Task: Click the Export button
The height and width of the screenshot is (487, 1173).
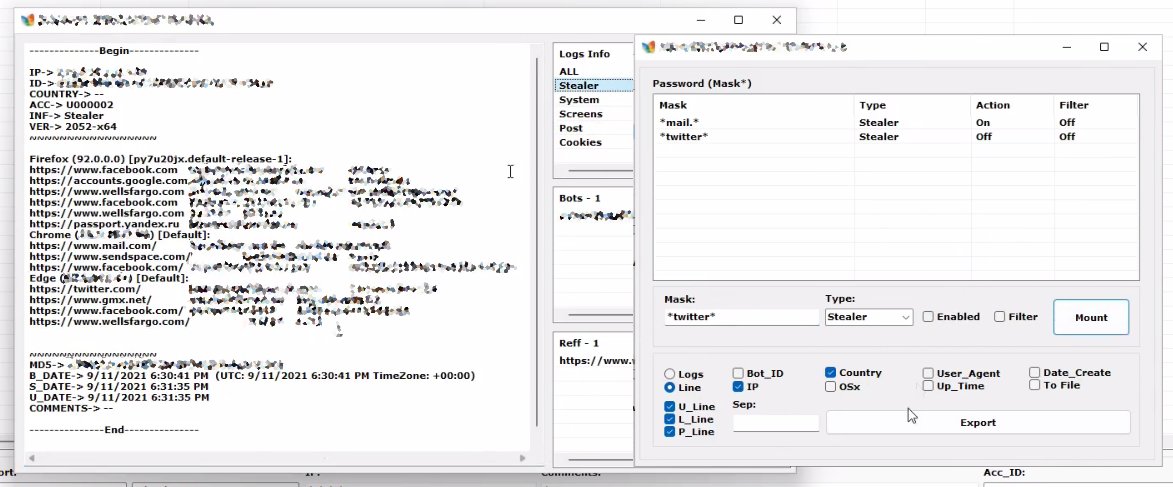Action: point(978,423)
